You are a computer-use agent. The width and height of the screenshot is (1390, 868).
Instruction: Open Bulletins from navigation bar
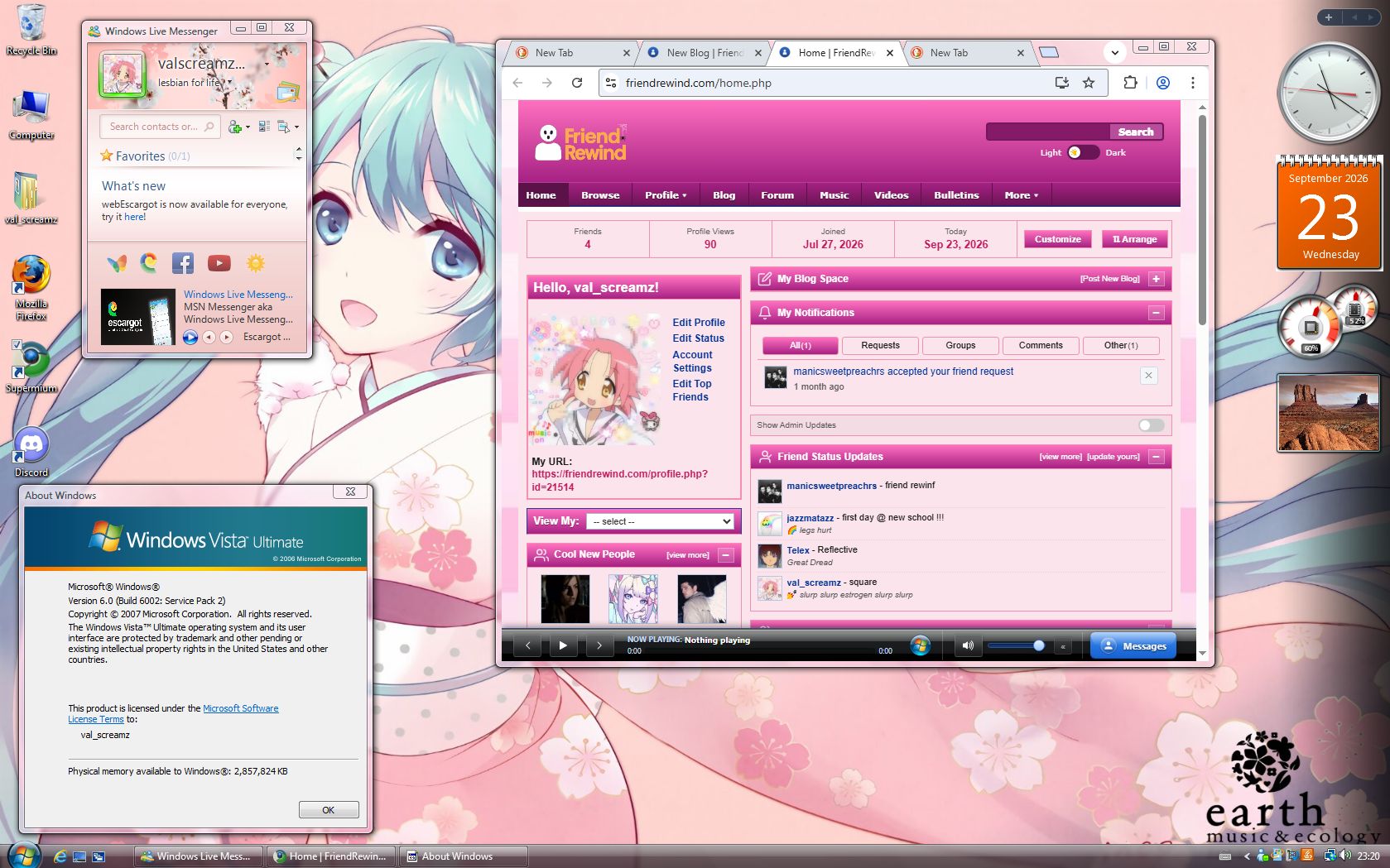[956, 195]
